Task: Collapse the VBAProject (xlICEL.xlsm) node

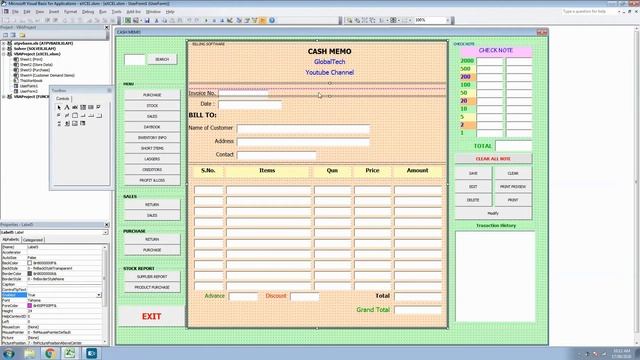Action: (4, 53)
